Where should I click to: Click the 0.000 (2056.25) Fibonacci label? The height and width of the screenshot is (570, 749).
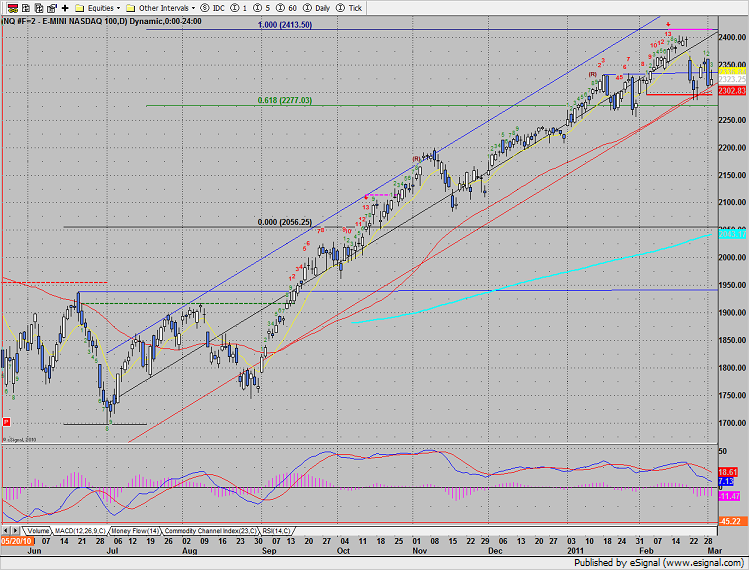pyautogui.click(x=285, y=222)
